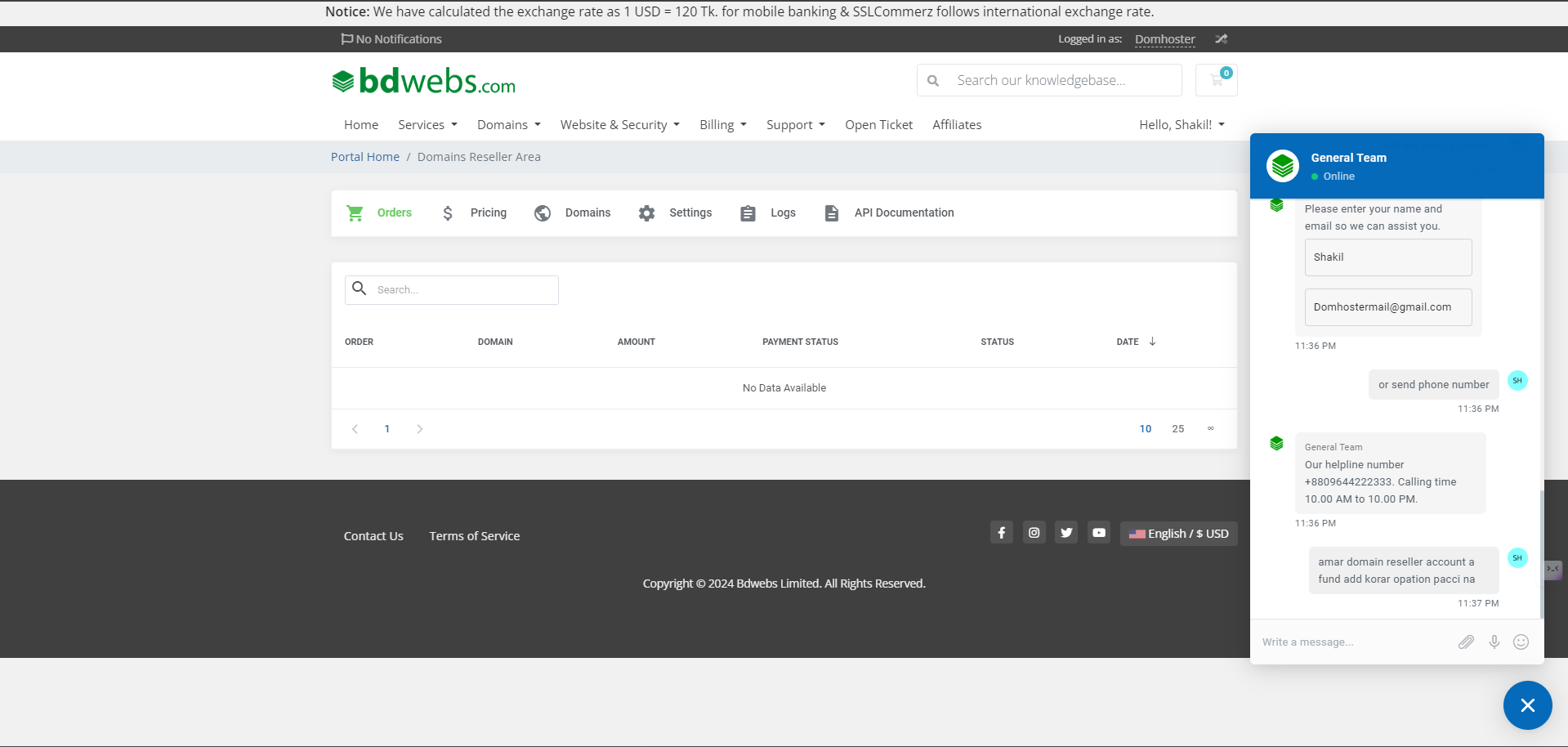Viewport: 1568px width, 747px height.
Task: Click the knowledgebase search magnifier icon
Action: [x=933, y=80]
